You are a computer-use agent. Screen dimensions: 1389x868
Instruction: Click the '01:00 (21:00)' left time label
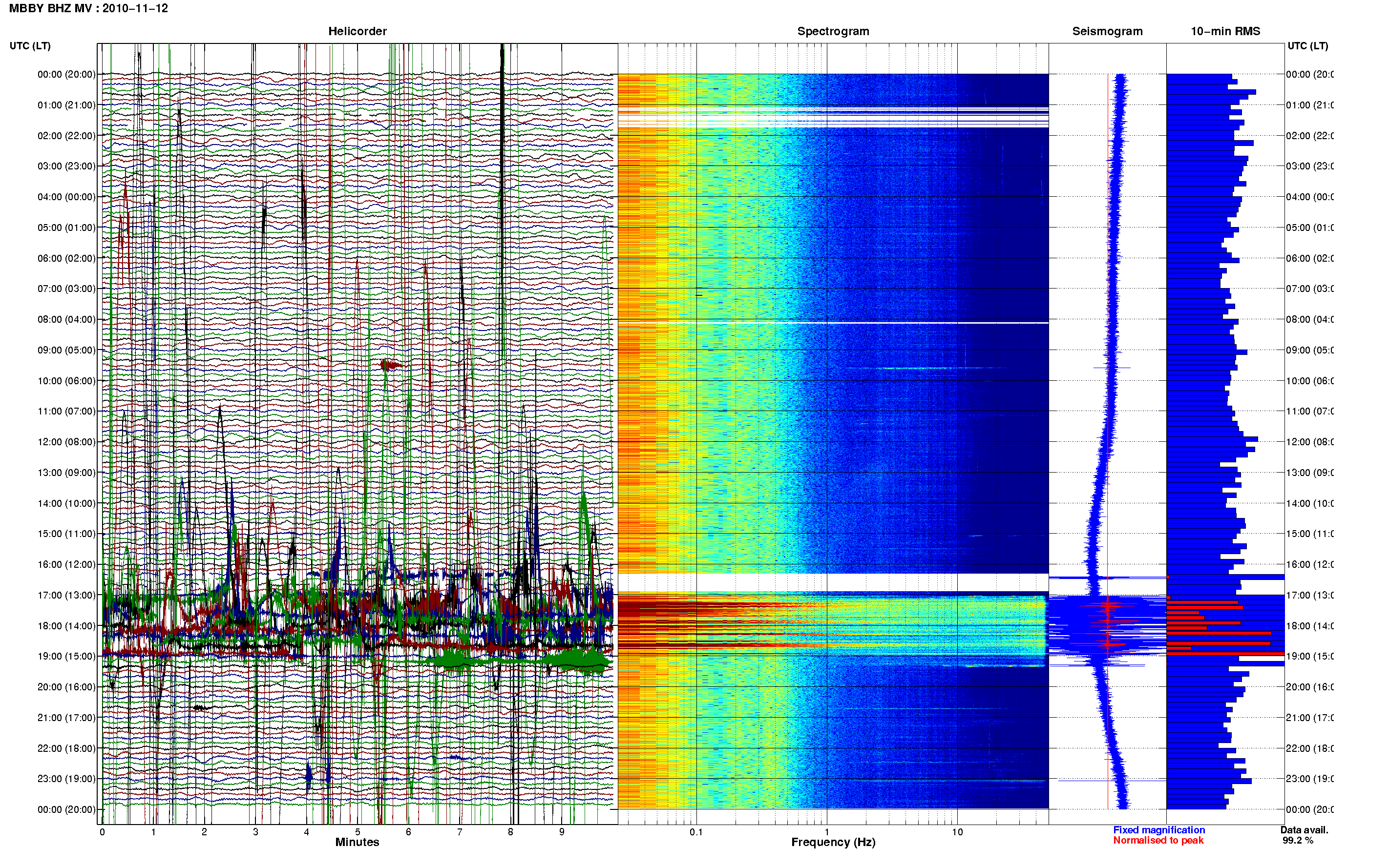click(66, 105)
